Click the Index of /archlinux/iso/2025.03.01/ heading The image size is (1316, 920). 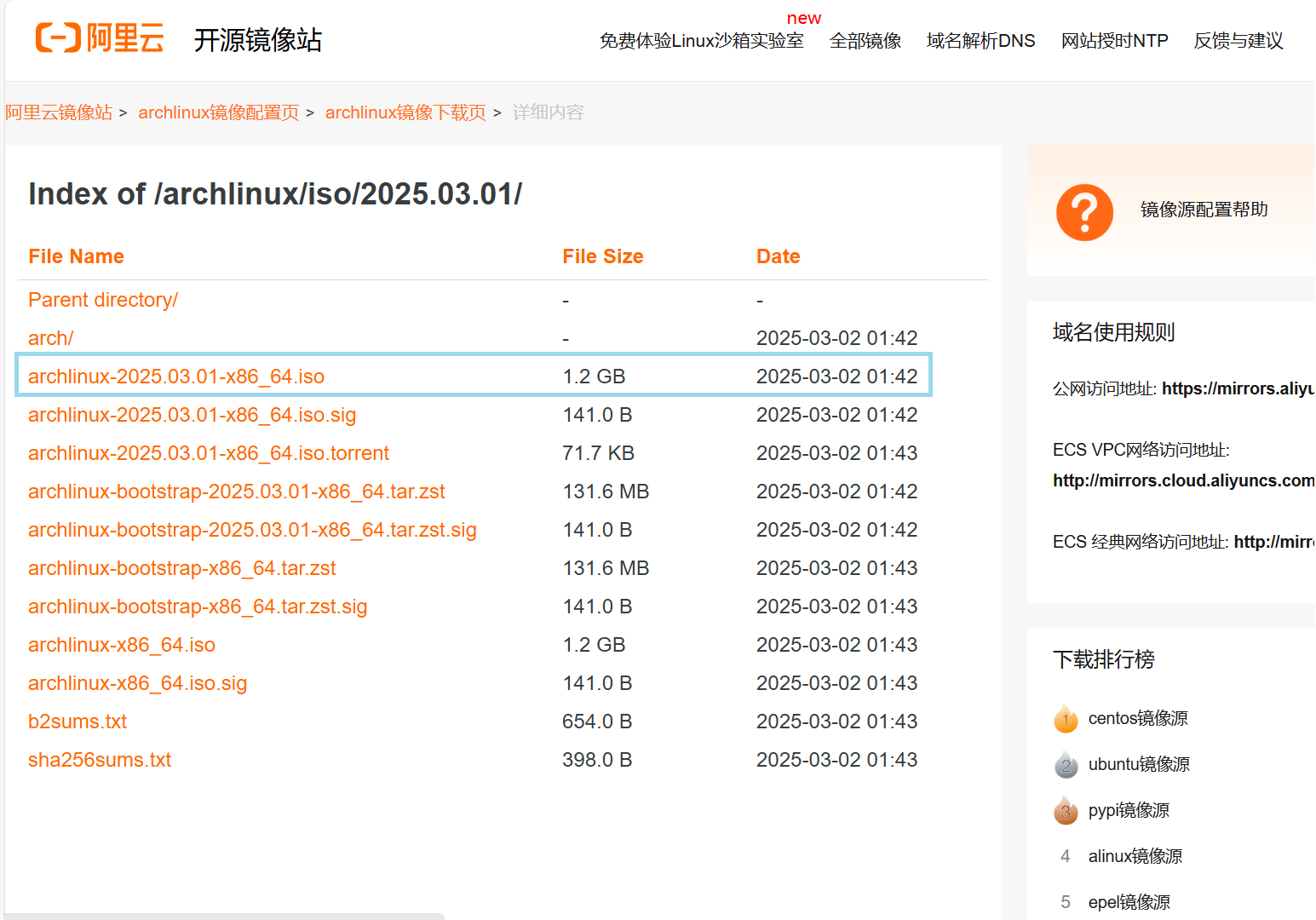coord(275,194)
